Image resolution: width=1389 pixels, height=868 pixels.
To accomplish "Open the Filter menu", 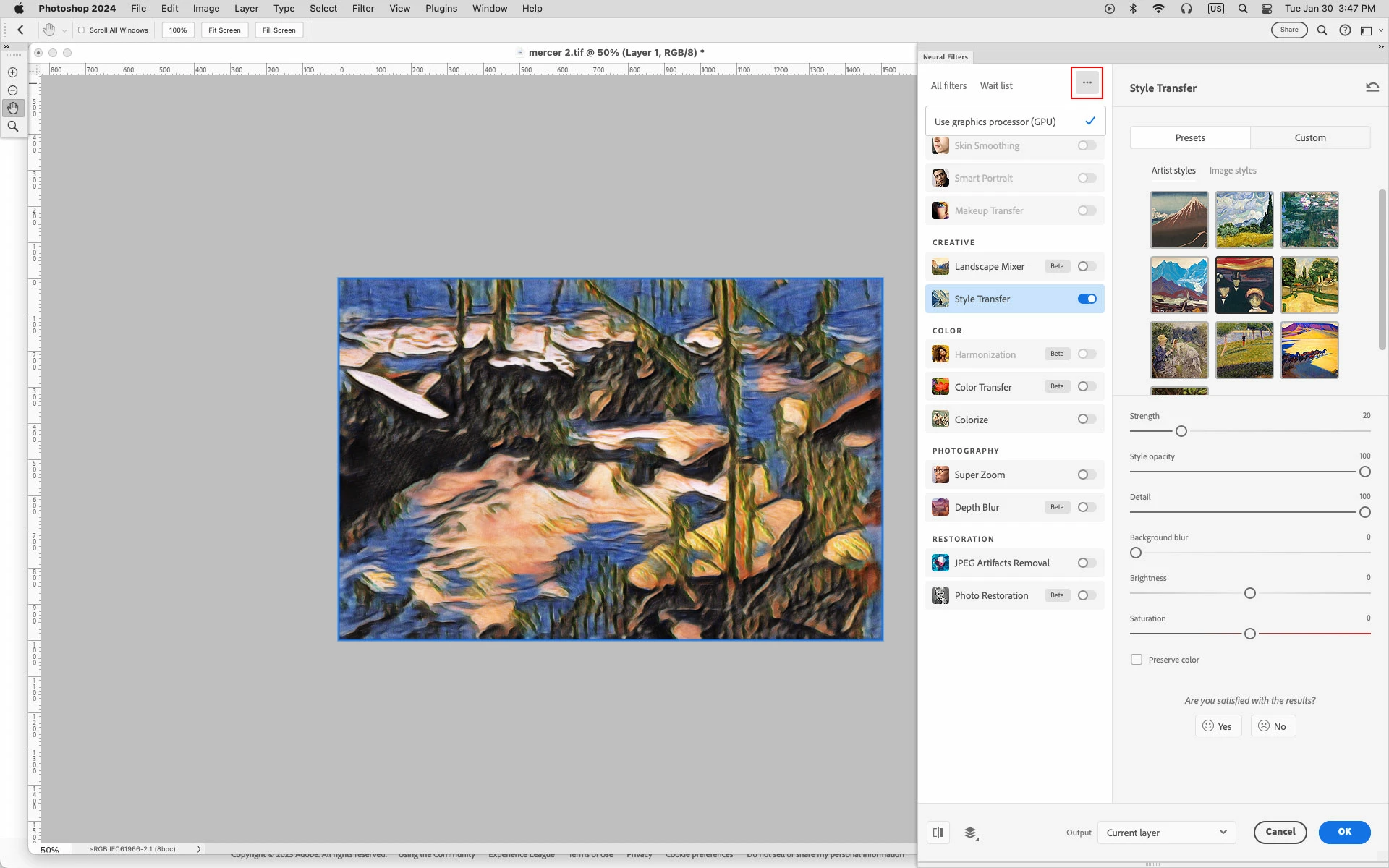I will click(x=362, y=9).
